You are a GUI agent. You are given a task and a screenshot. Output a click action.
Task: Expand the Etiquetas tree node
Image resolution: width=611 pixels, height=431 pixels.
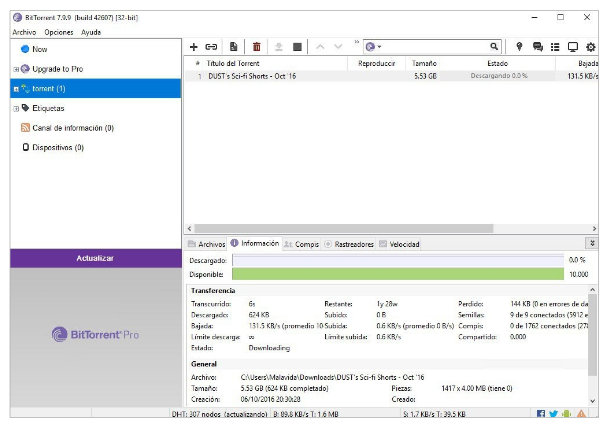[x=16, y=109]
